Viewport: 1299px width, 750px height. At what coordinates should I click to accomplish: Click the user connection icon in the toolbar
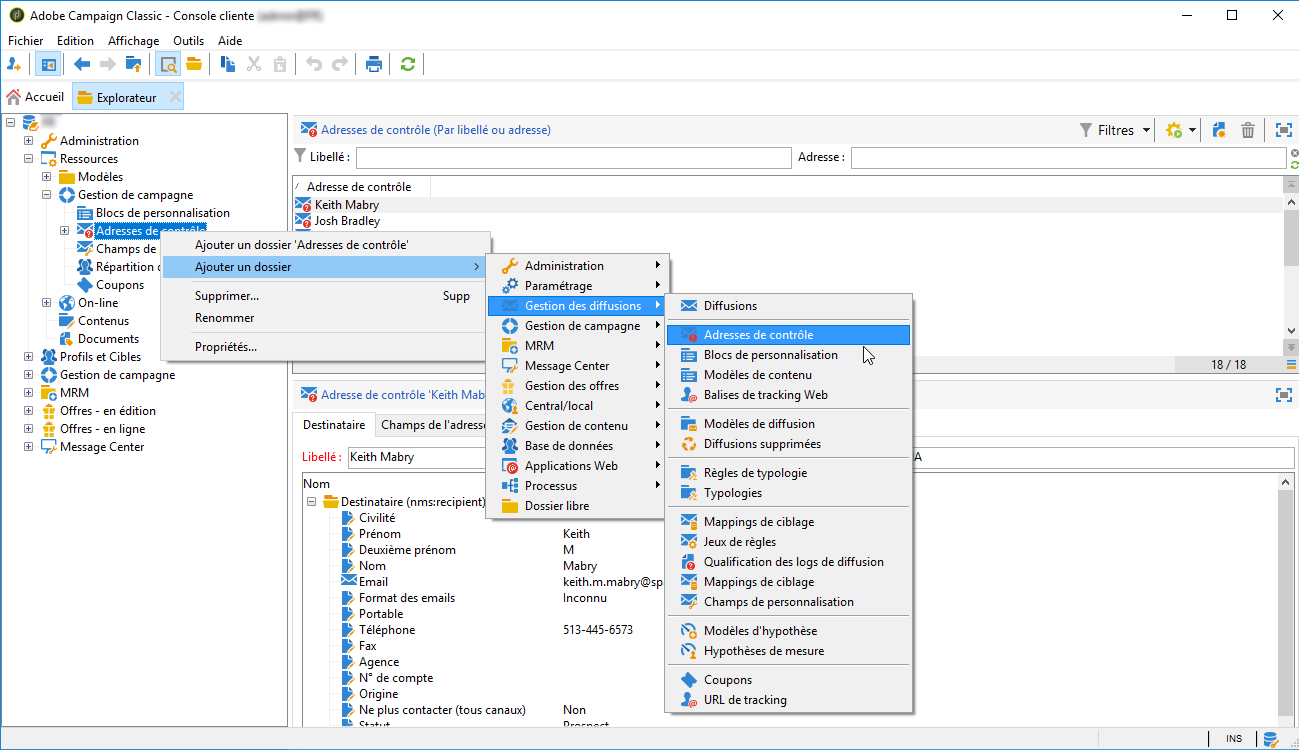[14, 64]
